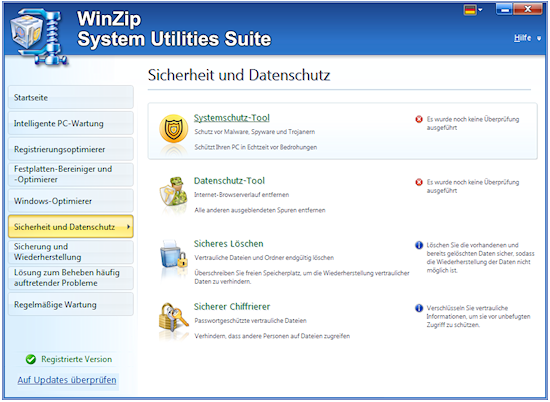Click the red error icon beside Systemschutz-Tool status
Viewport: 550px width, 402px height.
coord(419,119)
